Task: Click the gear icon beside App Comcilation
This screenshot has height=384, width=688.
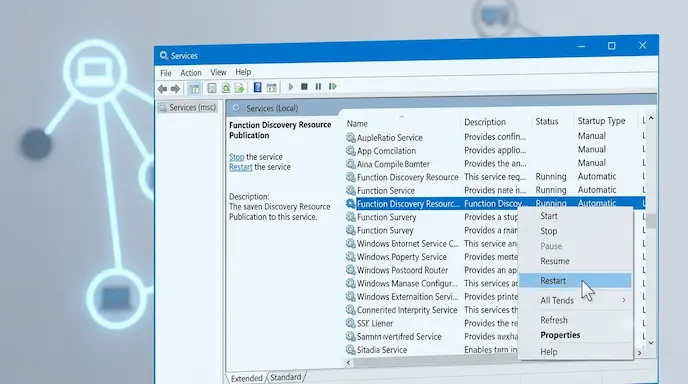Action: 351,151
